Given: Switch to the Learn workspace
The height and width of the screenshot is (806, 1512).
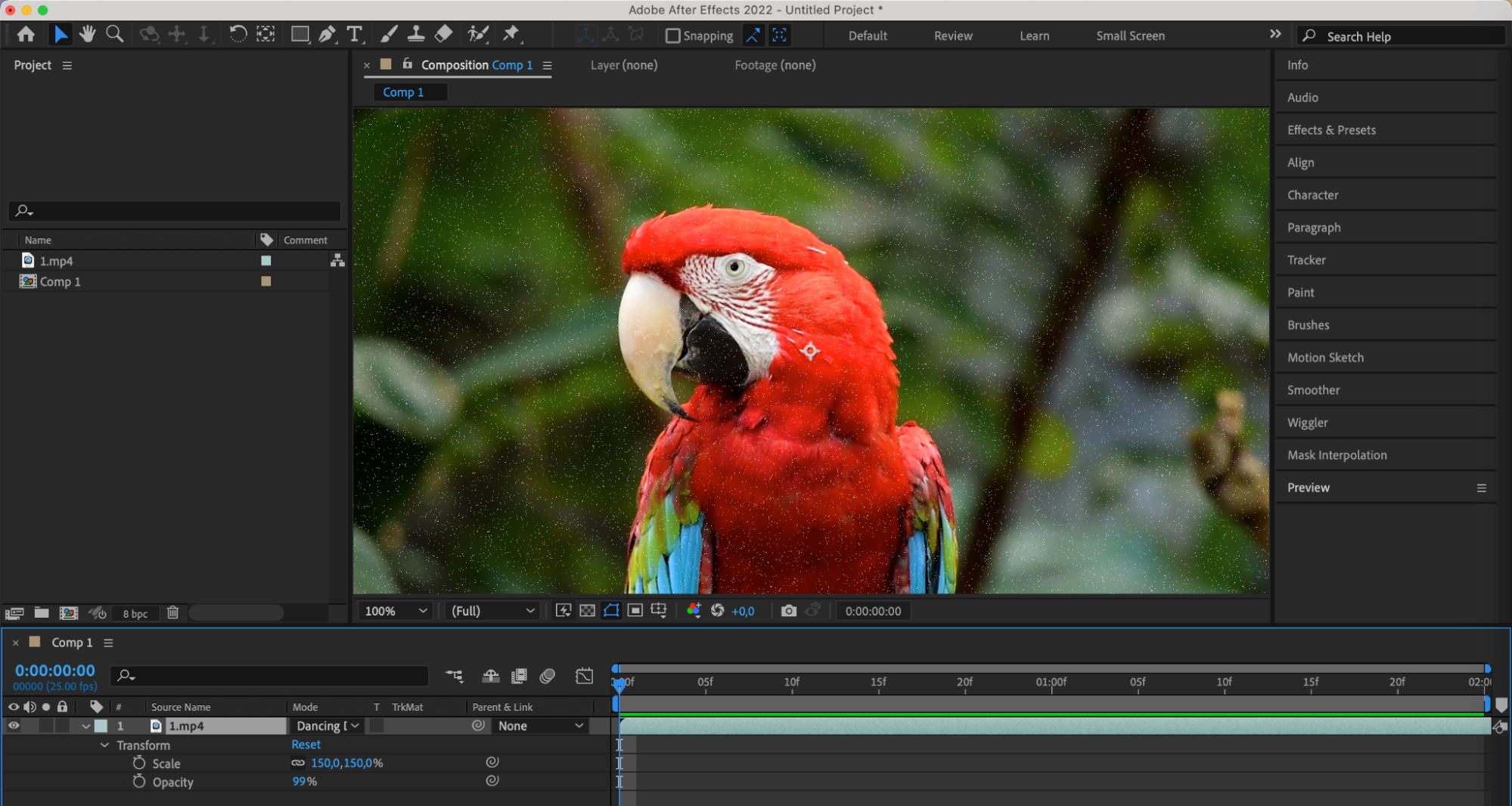Looking at the screenshot, I should [x=1034, y=36].
